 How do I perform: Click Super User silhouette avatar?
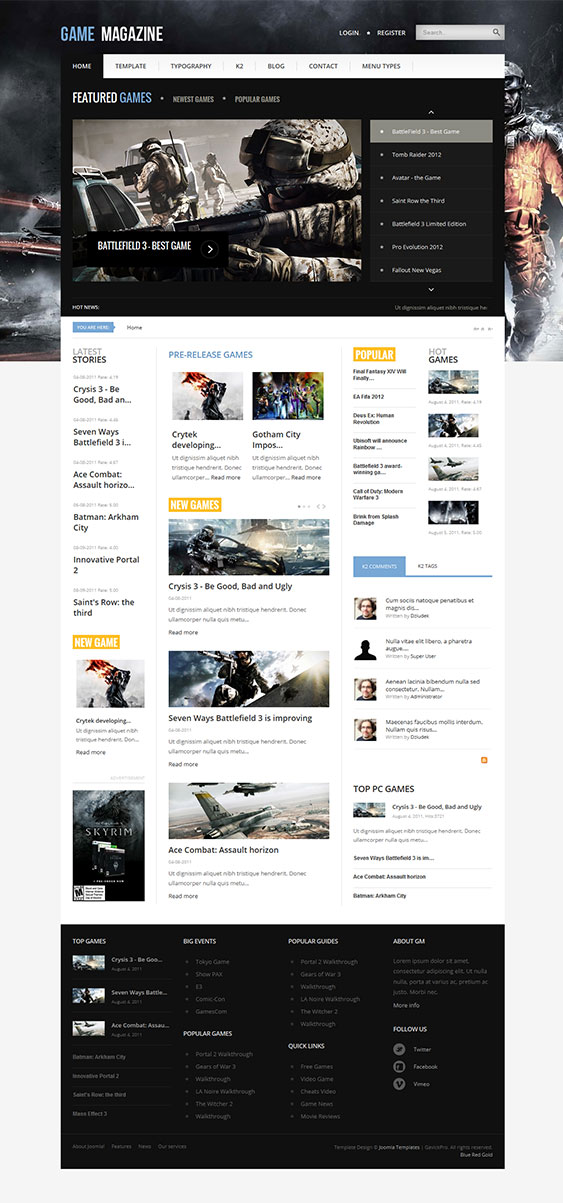pyautogui.click(x=365, y=648)
